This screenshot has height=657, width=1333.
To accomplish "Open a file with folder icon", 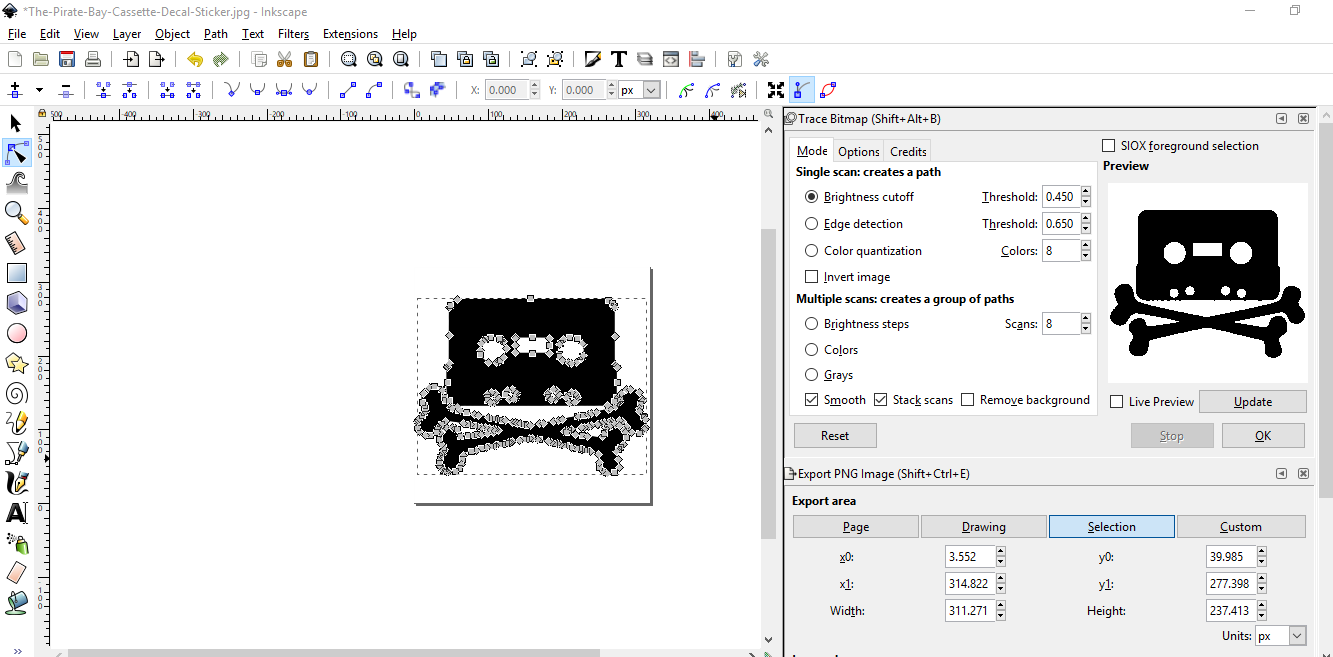I will tap(41, 59).
